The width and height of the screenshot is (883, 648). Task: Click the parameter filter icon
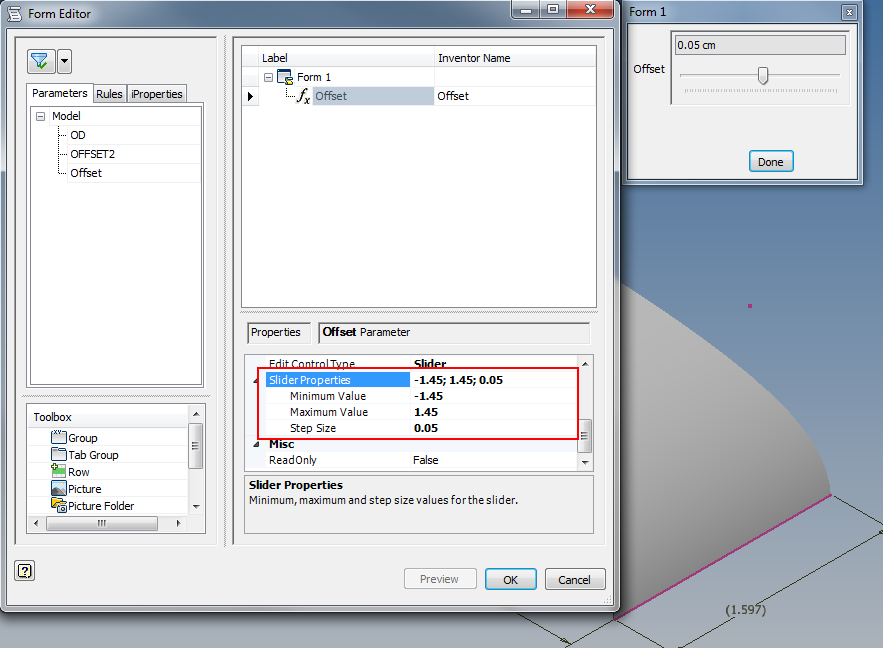(x=41, y=61)
